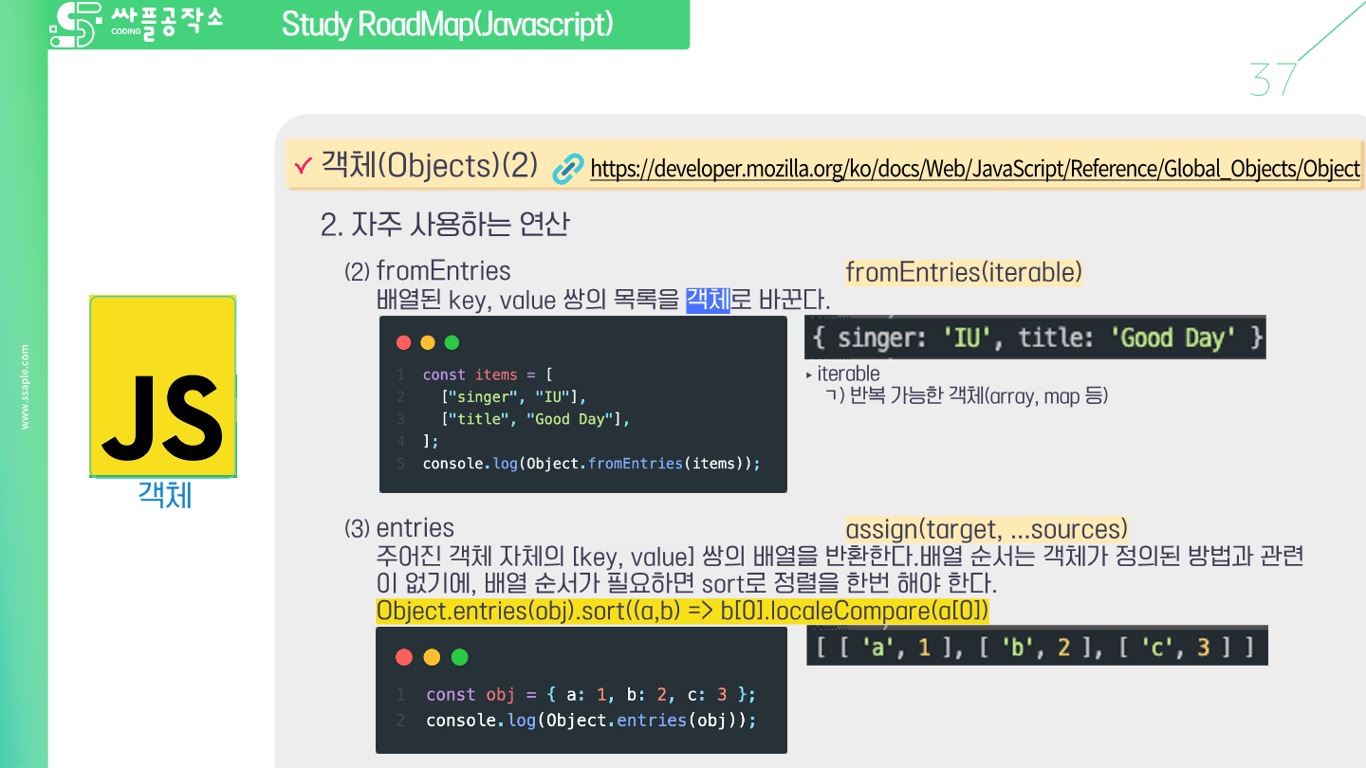Expand the iterable disclosure arrow
Screen dimensions: 1366x768
click(806, 374)
